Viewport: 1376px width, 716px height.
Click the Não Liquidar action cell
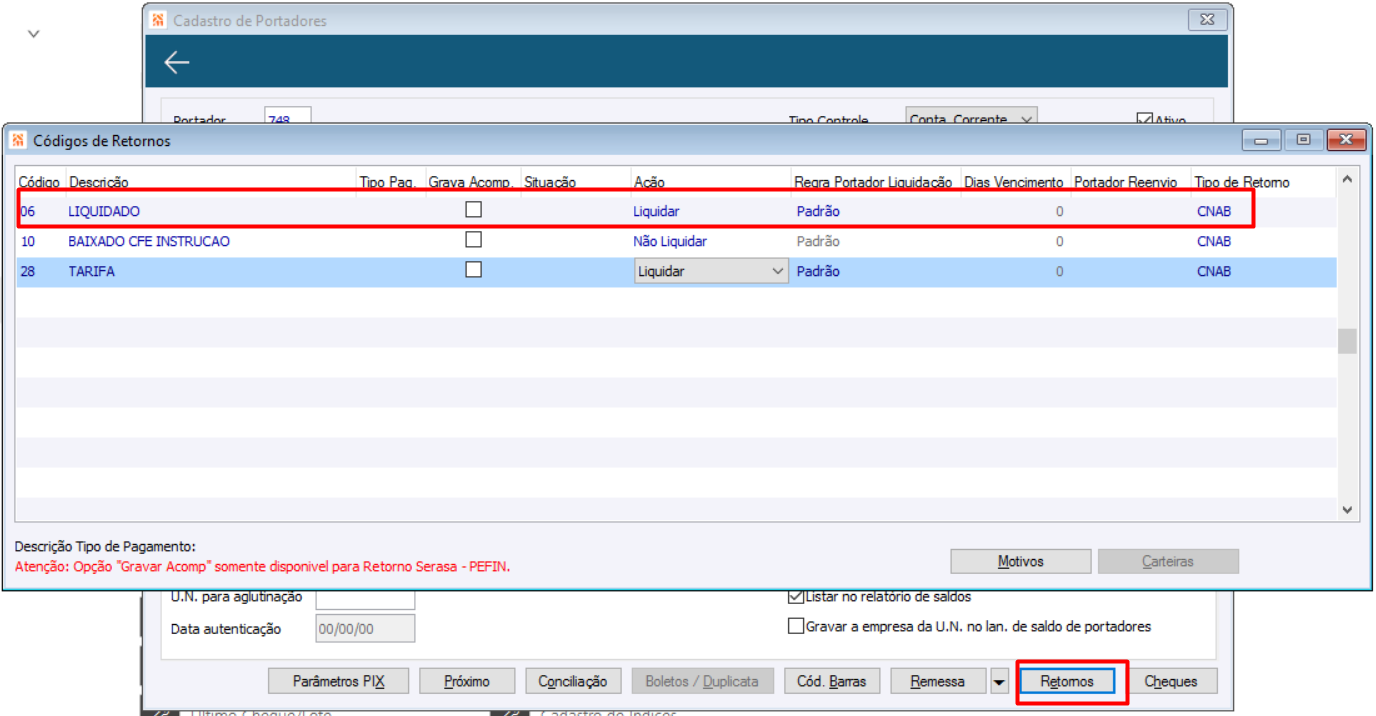click(670, 242)
